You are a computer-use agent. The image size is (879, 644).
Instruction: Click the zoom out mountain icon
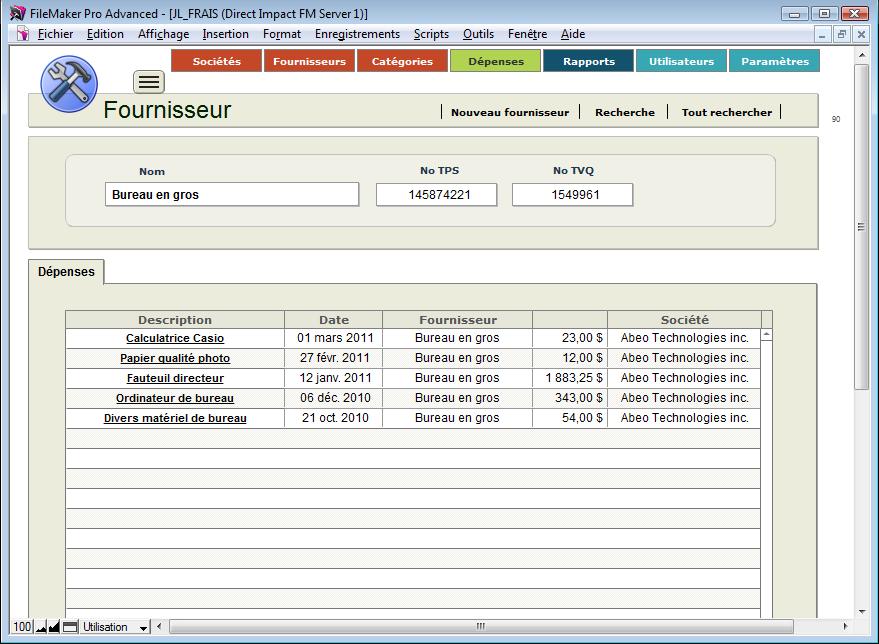click(x=41, y=627)
